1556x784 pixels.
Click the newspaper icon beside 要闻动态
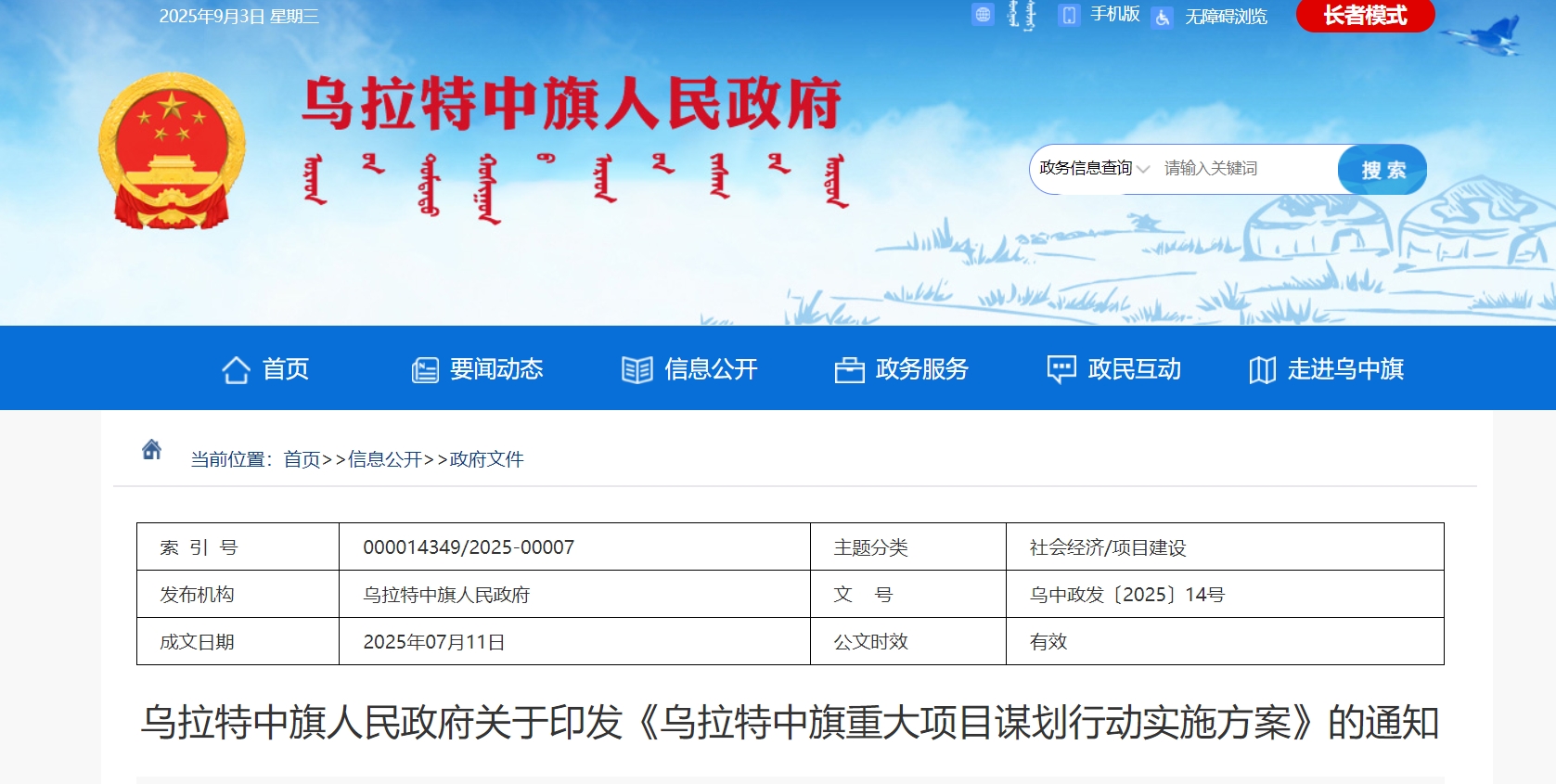(425, 370)
